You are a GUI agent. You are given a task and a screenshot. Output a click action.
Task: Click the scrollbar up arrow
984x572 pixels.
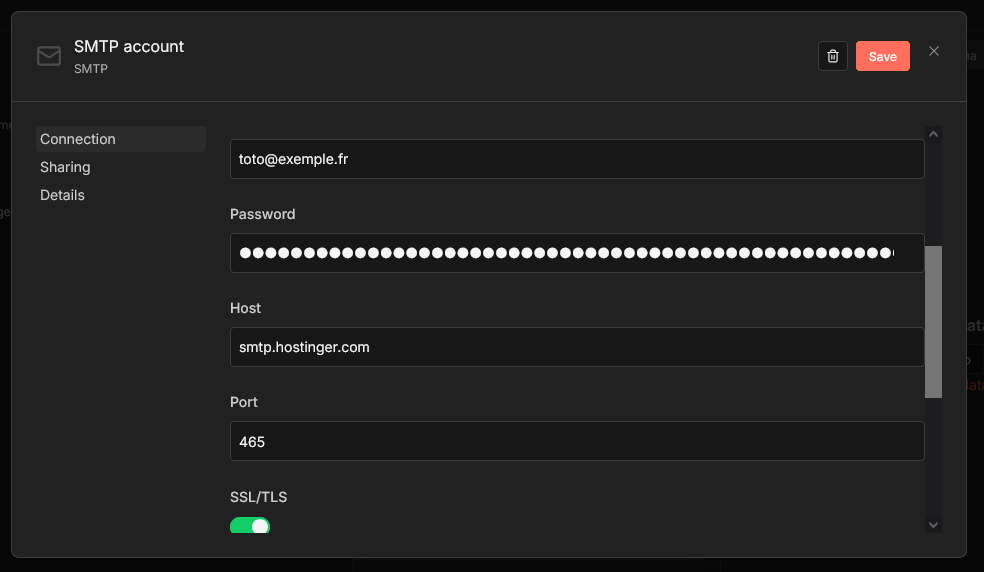click(x=933, y=134)
